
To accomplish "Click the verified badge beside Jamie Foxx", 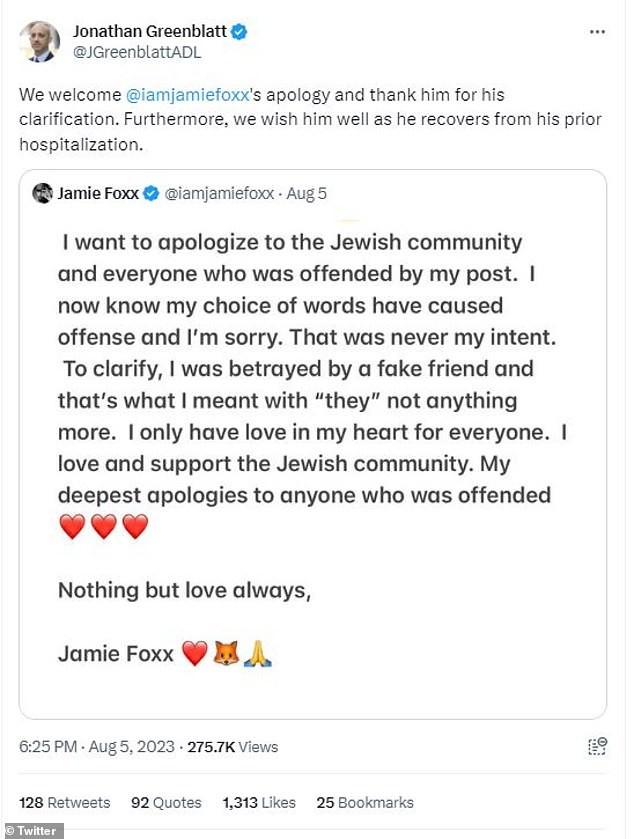I will coord(151,193).
